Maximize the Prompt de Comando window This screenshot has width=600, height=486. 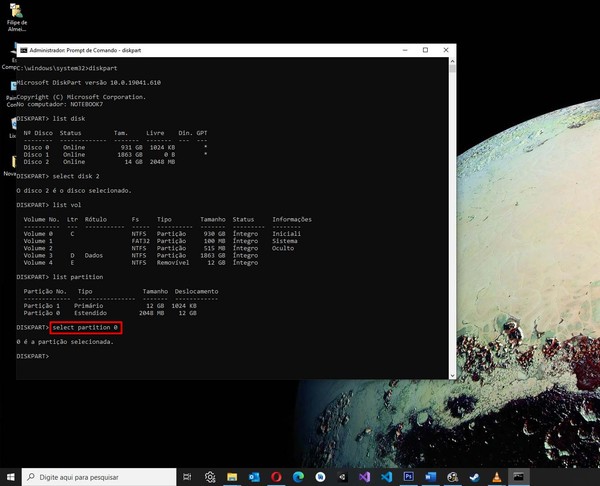pos(425,49)
